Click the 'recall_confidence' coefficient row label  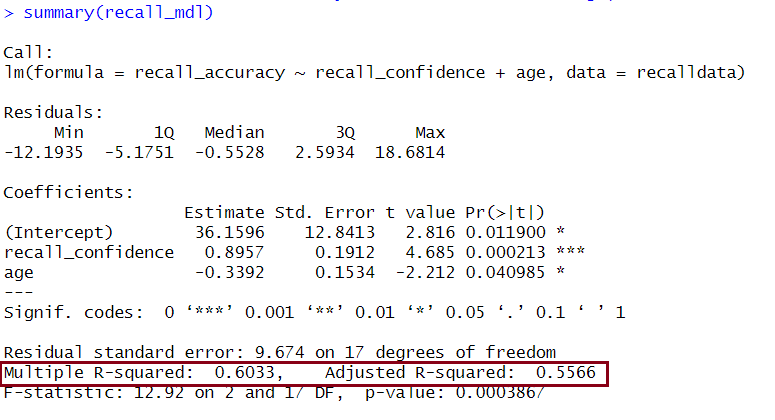pyautogui.click(x=89, y=252)
